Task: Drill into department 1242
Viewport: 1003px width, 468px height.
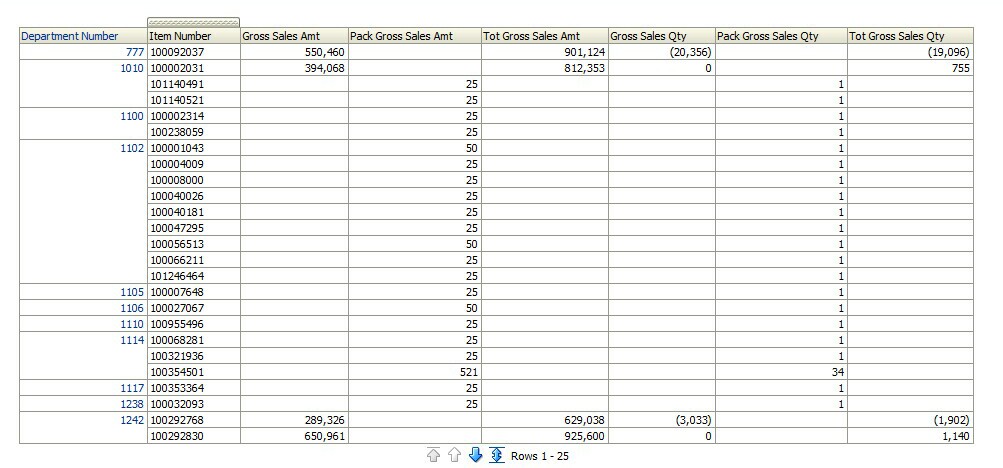Action: tap(132, 420)
